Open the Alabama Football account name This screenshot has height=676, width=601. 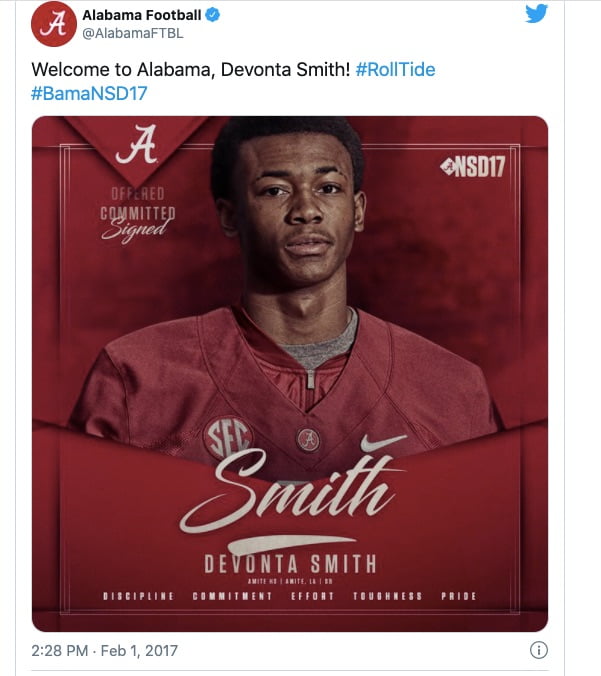pyautogui.click(x=141, y=15)
